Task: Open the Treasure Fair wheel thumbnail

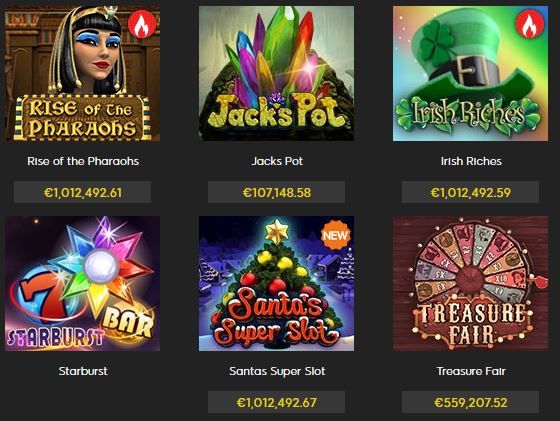Action: tap(470, 284)
